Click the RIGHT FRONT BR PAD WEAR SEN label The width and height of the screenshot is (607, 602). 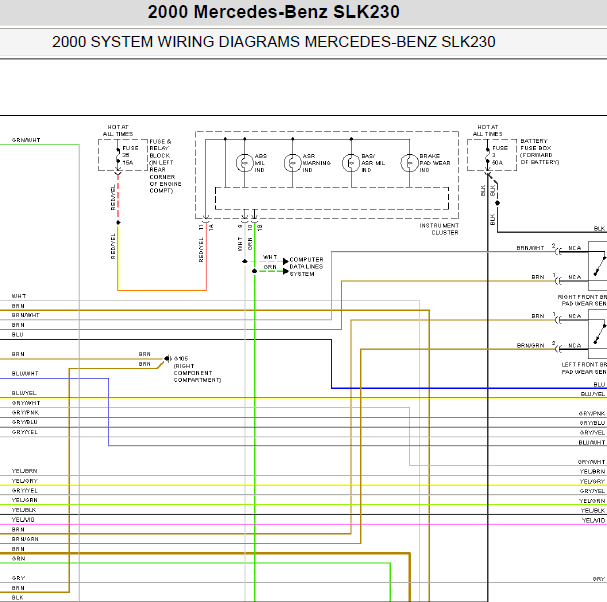point(582,300)
